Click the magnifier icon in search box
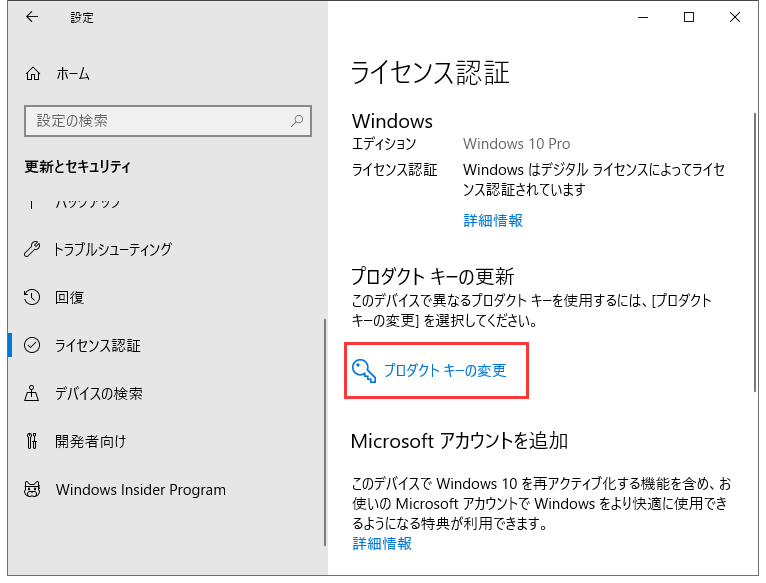The height and width of the screenshot is (583, 766). [x=297, y=121]
